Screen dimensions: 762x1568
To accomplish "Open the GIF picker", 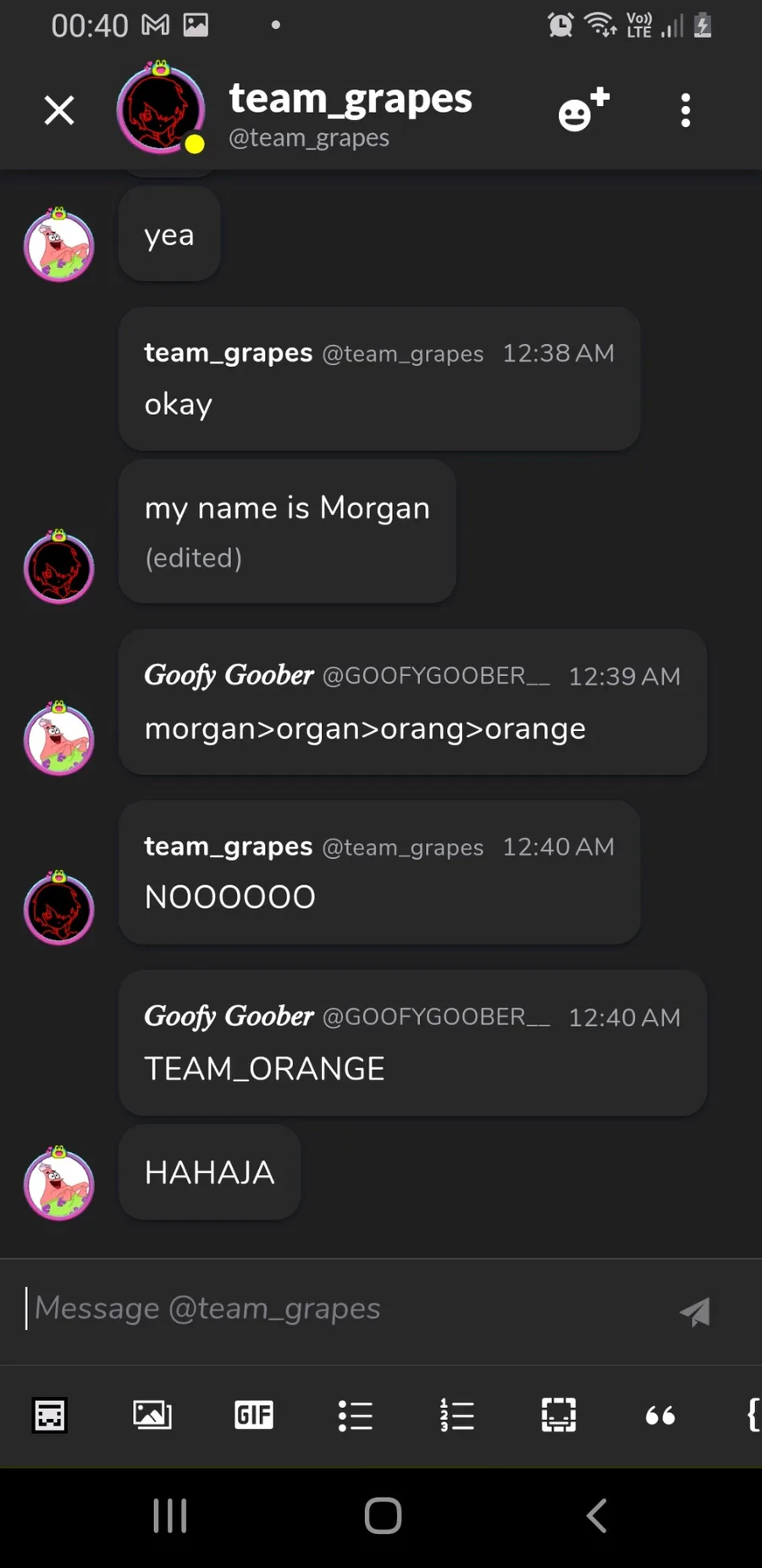I will pos(254,1415).
